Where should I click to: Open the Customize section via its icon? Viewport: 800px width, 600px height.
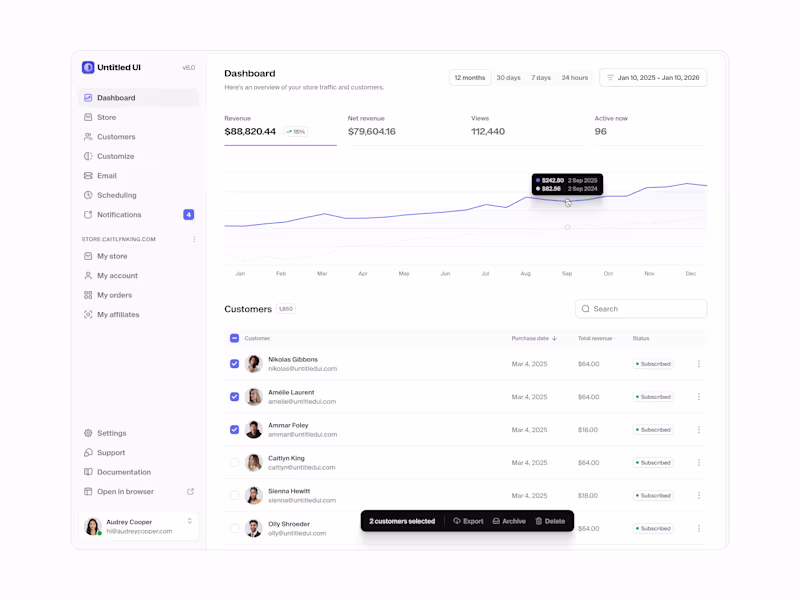(x=89, y=156)
